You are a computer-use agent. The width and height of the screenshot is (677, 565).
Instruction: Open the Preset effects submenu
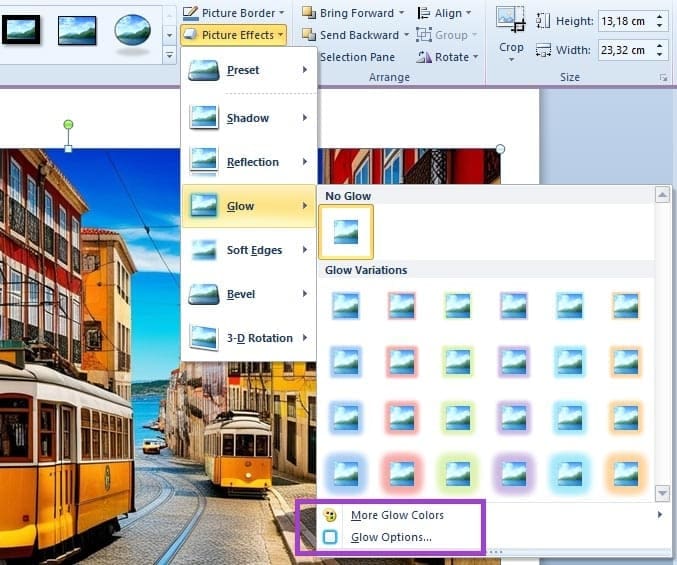pyautogui.click(x=249, y=70)
